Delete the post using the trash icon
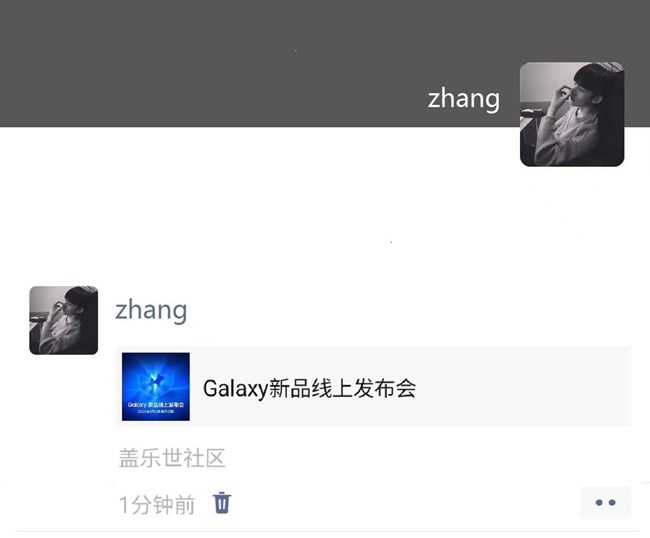650x538 pixels. click(x=222, y=503)
